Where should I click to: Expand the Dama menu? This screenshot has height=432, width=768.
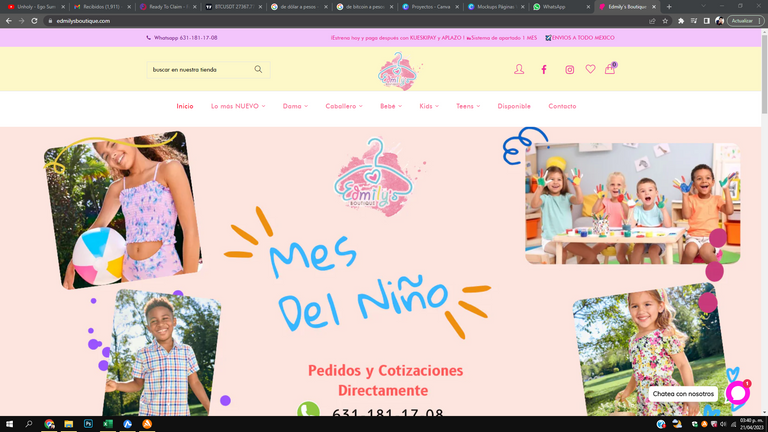(295, 106)
